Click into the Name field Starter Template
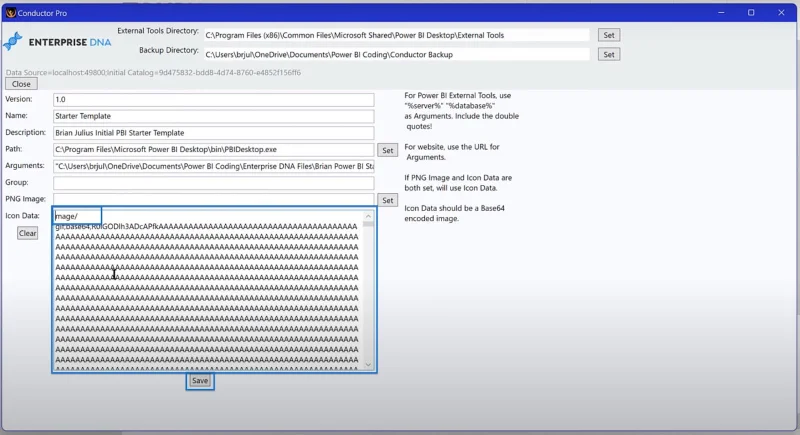Image resolution: width=800 pixels, height=435 pixels. [x=213, y=116]
